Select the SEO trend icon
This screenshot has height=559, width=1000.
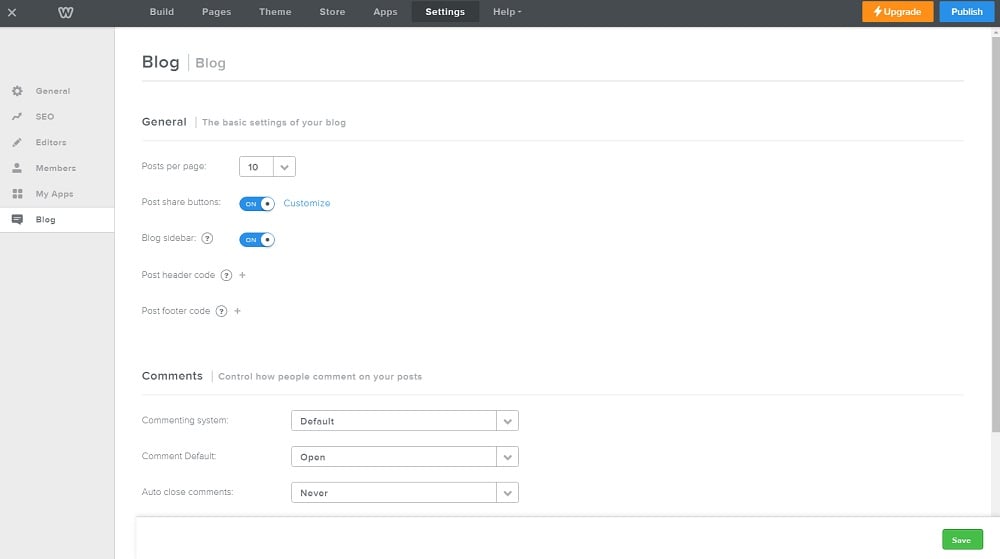(x=17, y=117)
